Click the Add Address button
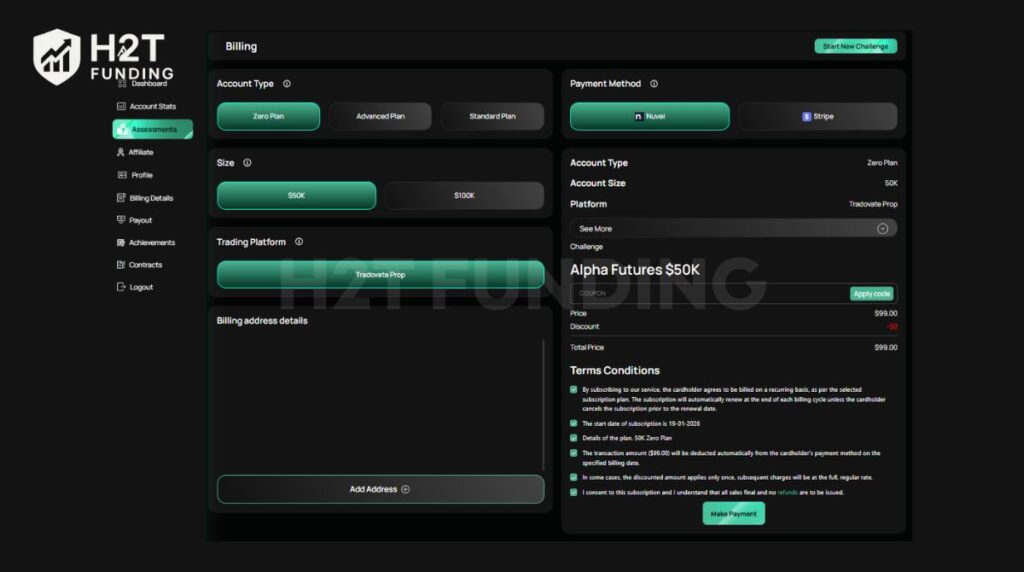 (x=380, y=489)
